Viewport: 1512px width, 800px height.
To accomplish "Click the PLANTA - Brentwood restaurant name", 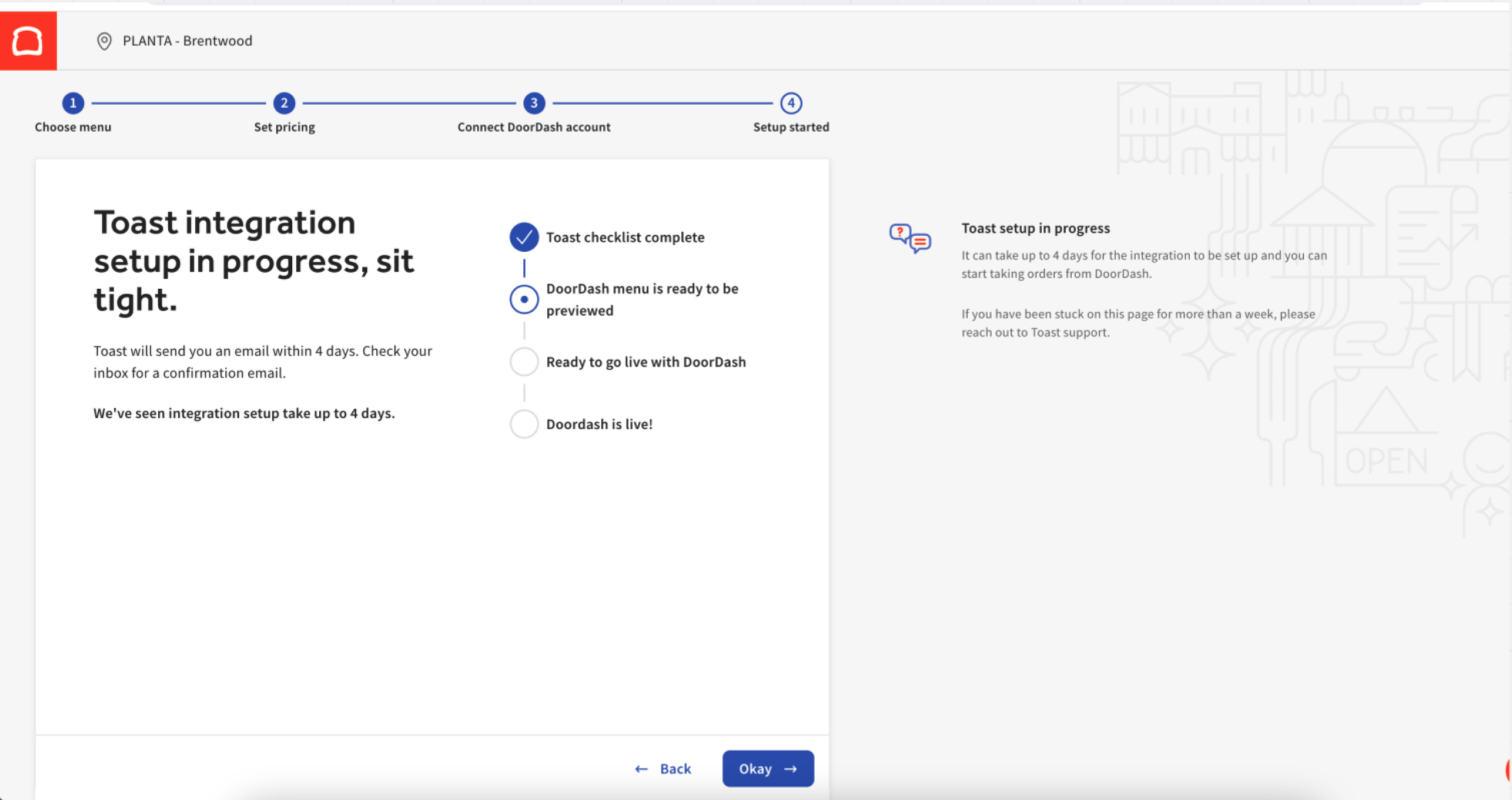I will pyautogui.click(x=187, y=41).
